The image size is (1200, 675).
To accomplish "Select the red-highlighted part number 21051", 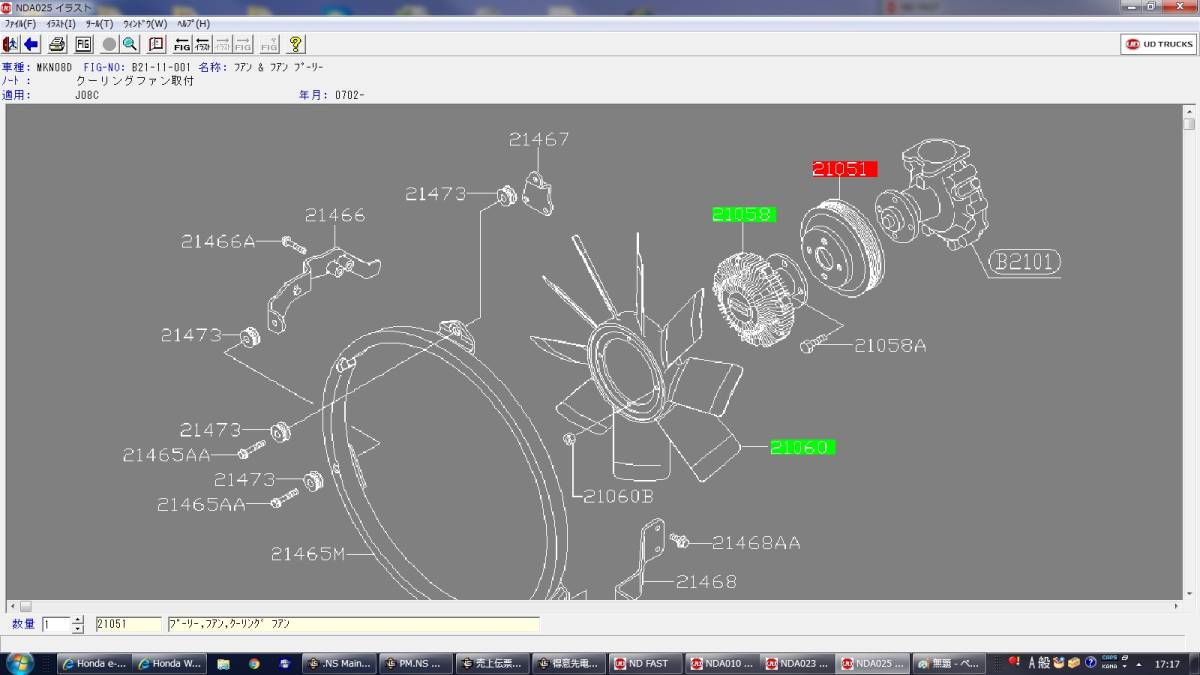I will [844, 169].
